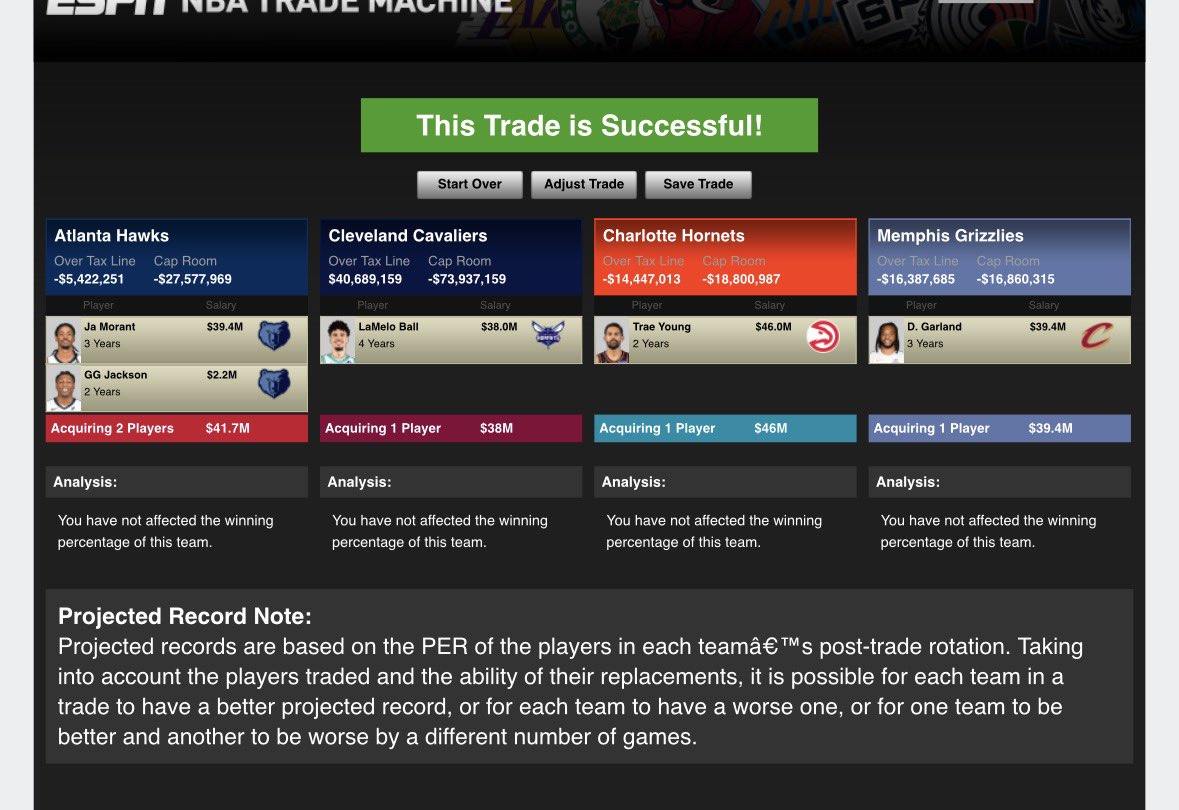The width and height of the screenshot is (1179, 810).
Task: Select the Atlanta Hawks team header
Action: pos(177,256)
